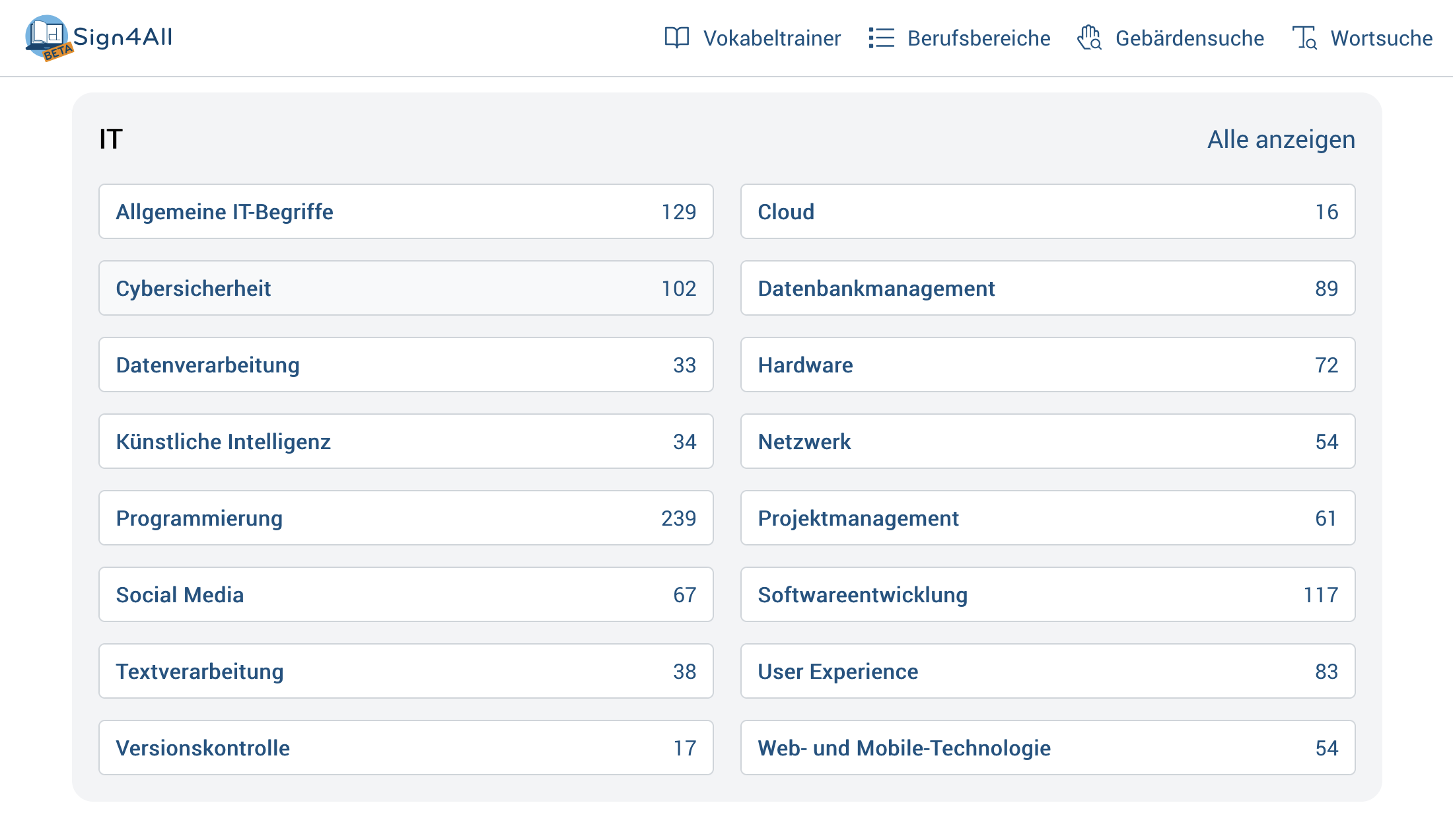Click the Berufsbereiche list icon
Image resolution: width=1453 pixels, height=840 pixels.
(x=881, y=38)
